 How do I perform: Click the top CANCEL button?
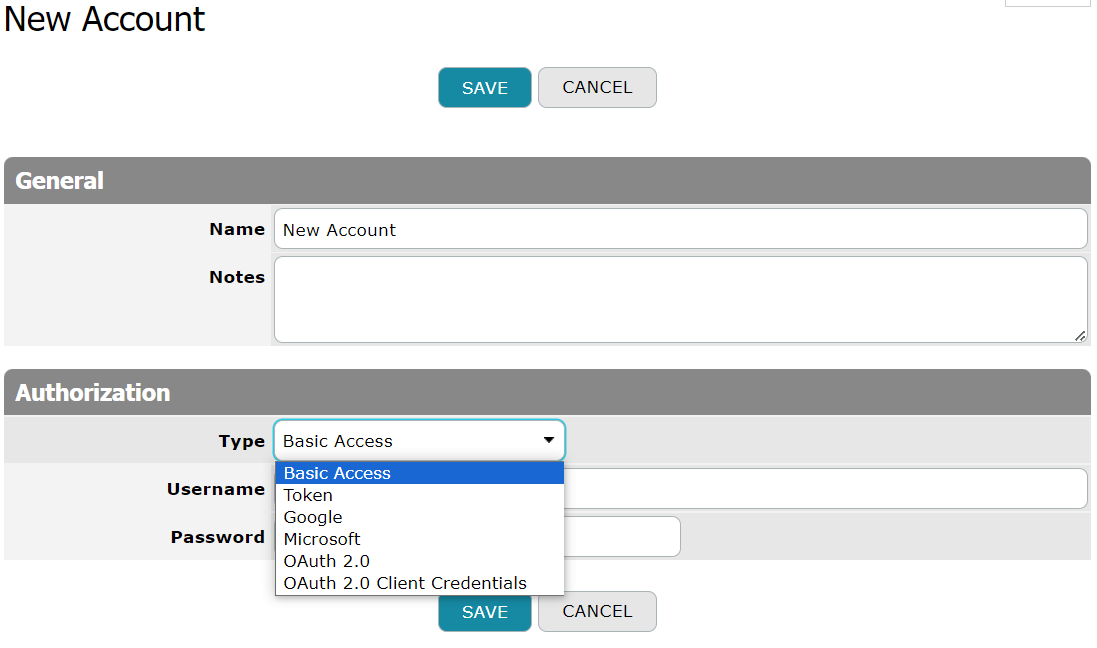597,88
